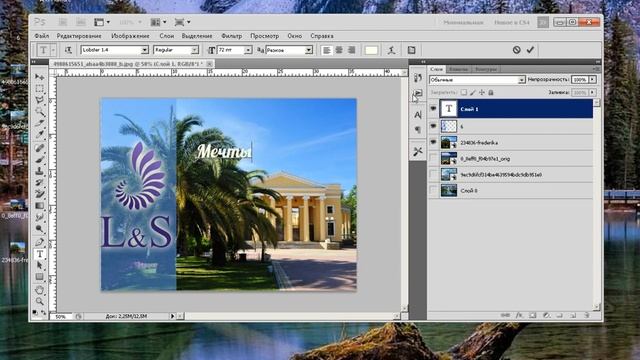Open the Paragraph panel icon
The height and width of the screenshot is (360, 640).
418,130
